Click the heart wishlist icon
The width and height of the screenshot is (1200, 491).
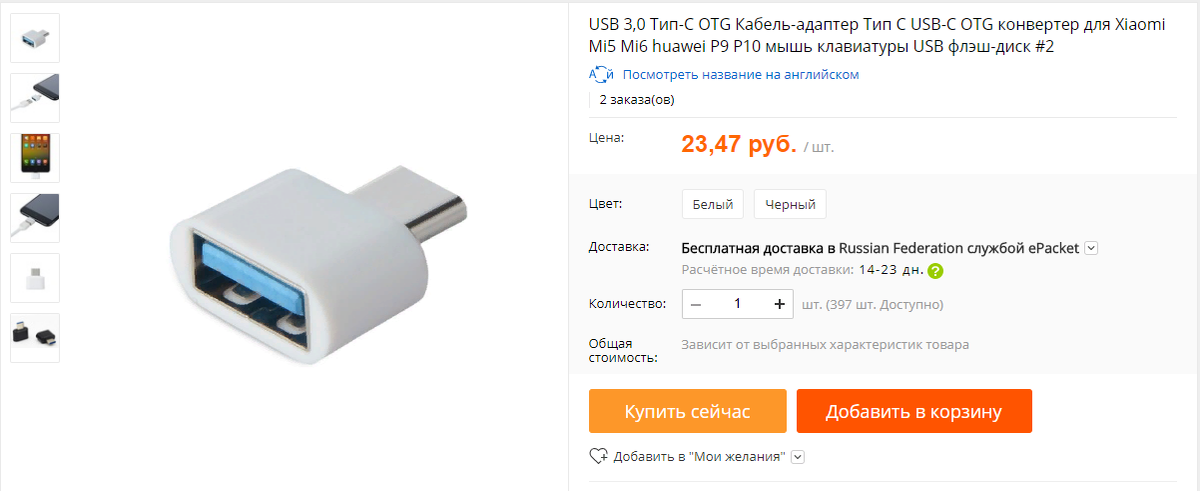(599, 457)
